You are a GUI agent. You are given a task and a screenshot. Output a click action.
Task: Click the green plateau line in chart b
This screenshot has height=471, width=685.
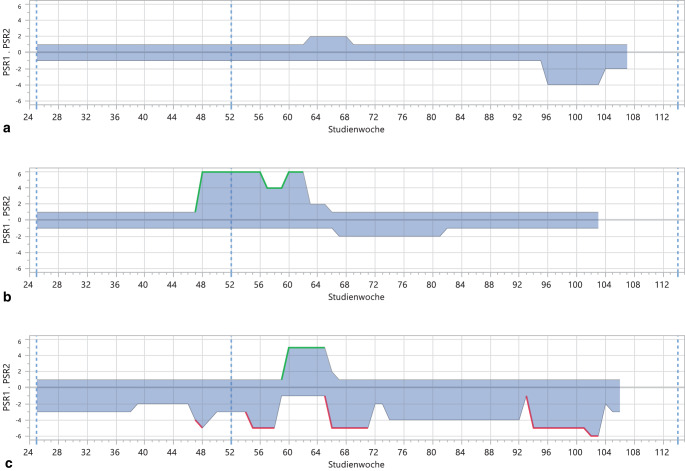230,172
